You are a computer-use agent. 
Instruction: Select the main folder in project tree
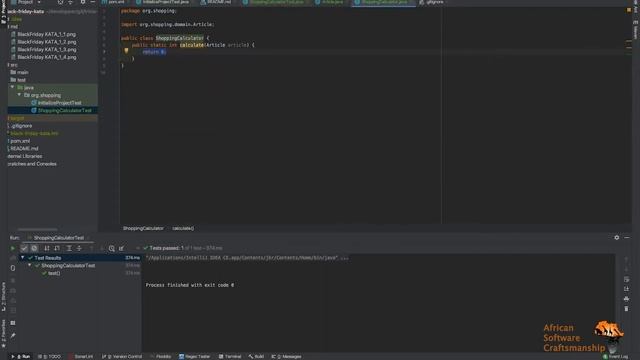tap(20, 72)
